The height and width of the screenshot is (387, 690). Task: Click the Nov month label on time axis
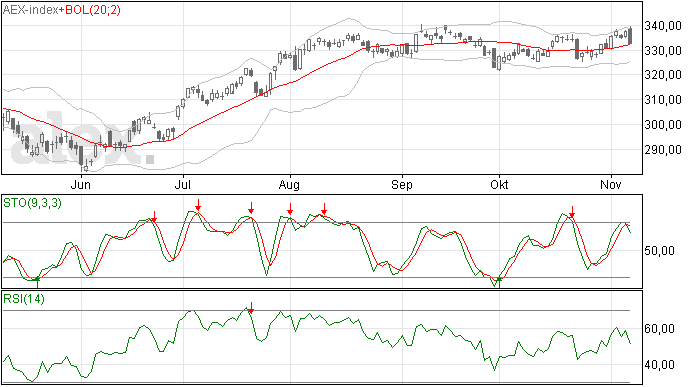tap(611, 184)
